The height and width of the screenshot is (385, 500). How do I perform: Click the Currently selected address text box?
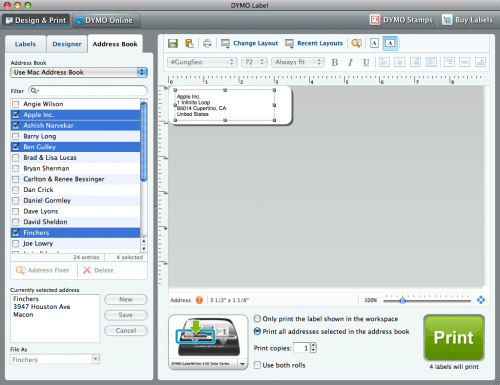[x=55, y=318]
